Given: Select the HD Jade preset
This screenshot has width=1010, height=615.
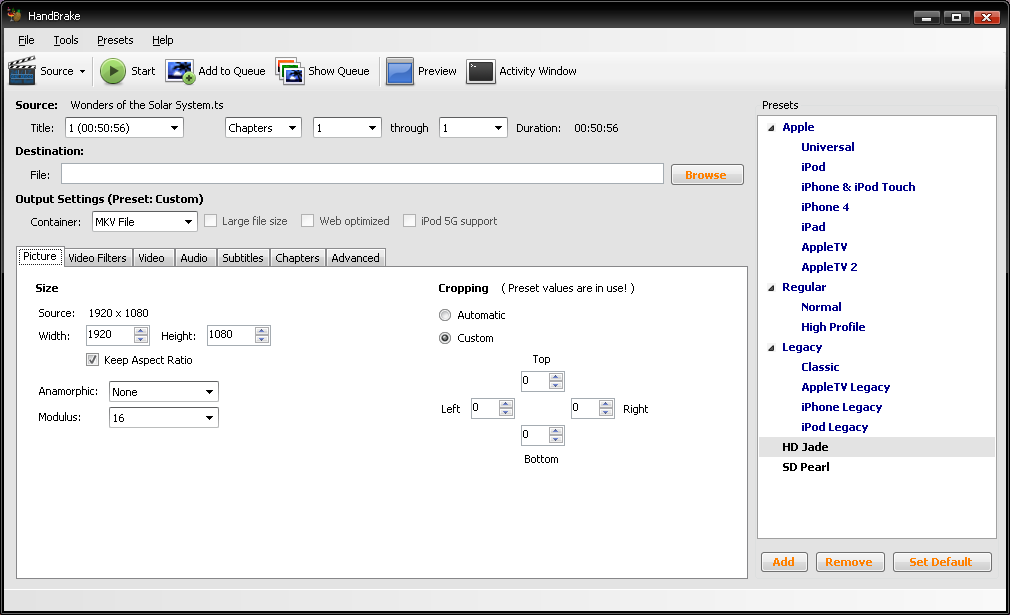Looking at the screenshot, I should point(805,447).
